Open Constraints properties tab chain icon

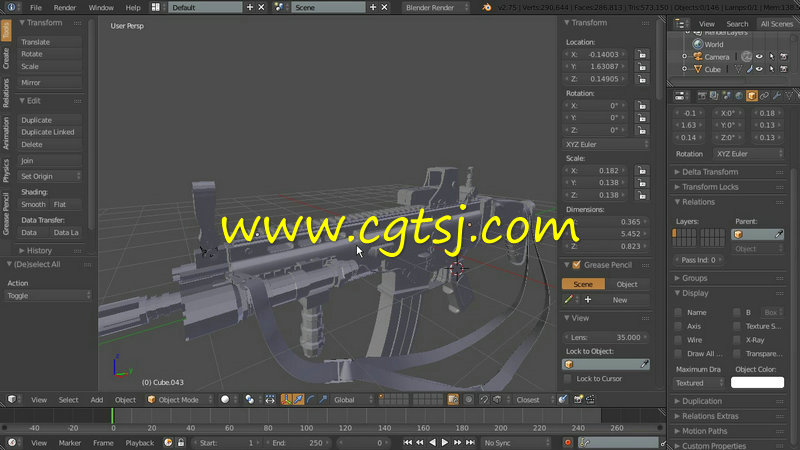764,95
